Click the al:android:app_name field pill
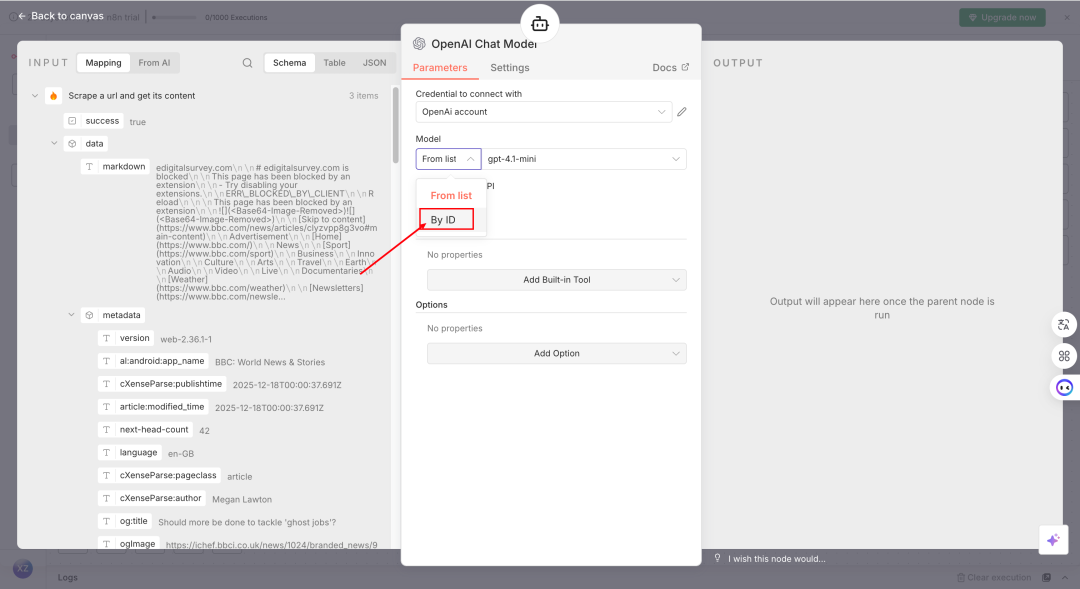 [x=153, y=361]
